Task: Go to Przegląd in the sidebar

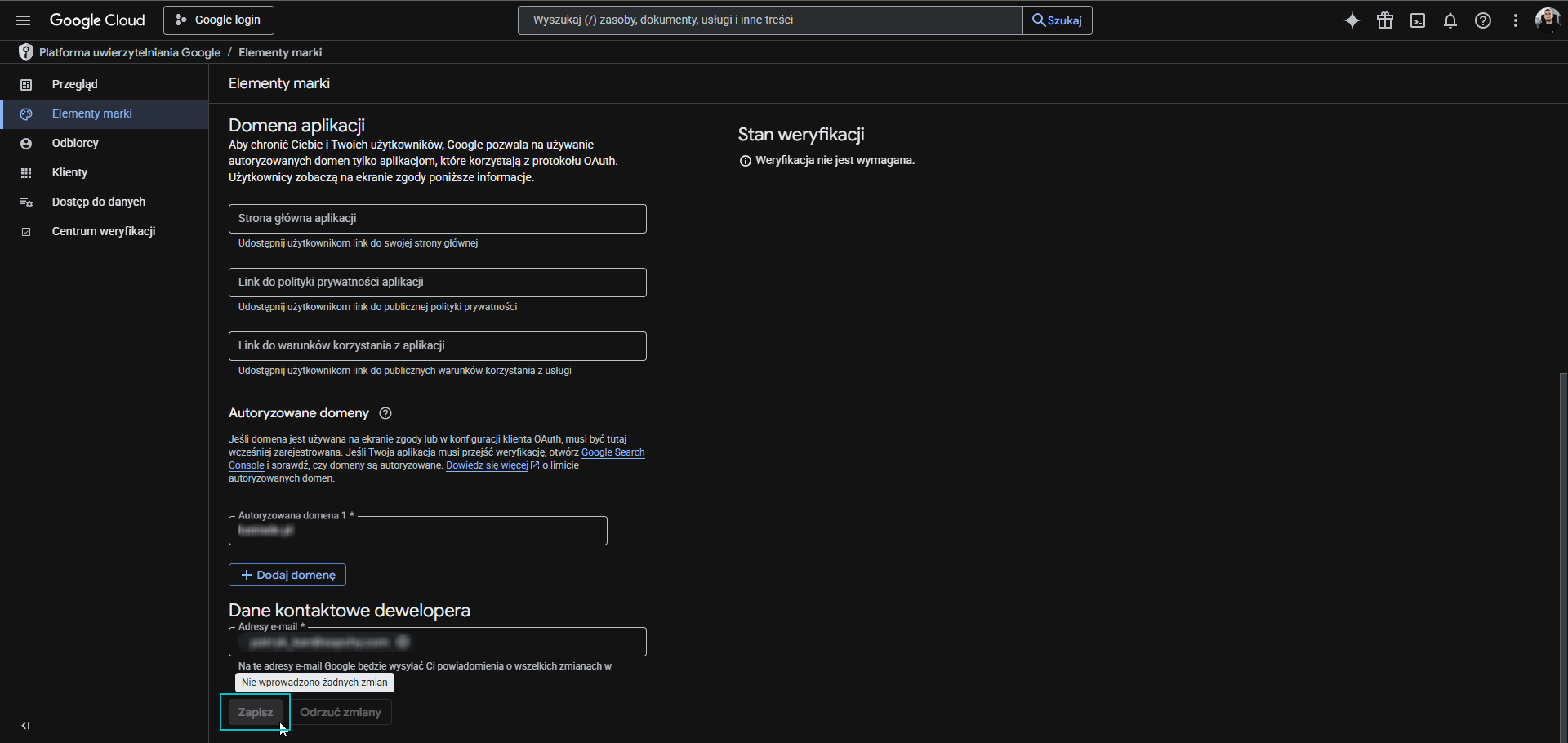Action: pos(74,84)
